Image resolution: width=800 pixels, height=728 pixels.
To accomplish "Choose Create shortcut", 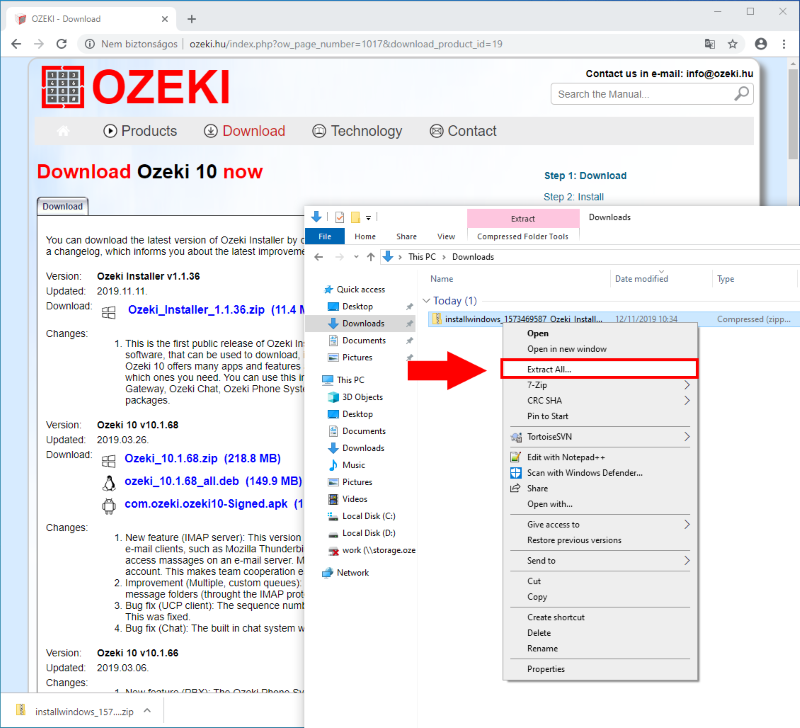I will click(600, 617).
